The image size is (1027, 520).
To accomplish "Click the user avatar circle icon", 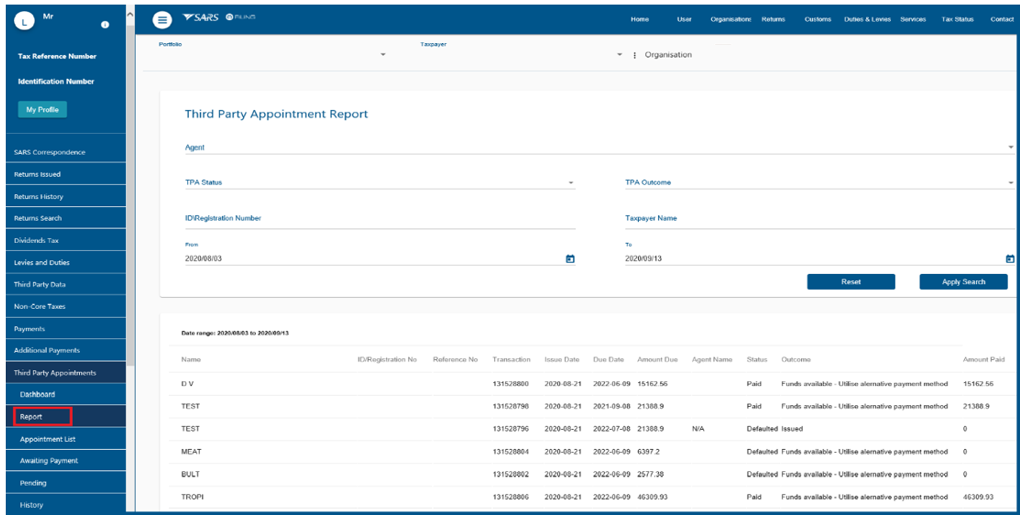I will (x=26, y=20).
